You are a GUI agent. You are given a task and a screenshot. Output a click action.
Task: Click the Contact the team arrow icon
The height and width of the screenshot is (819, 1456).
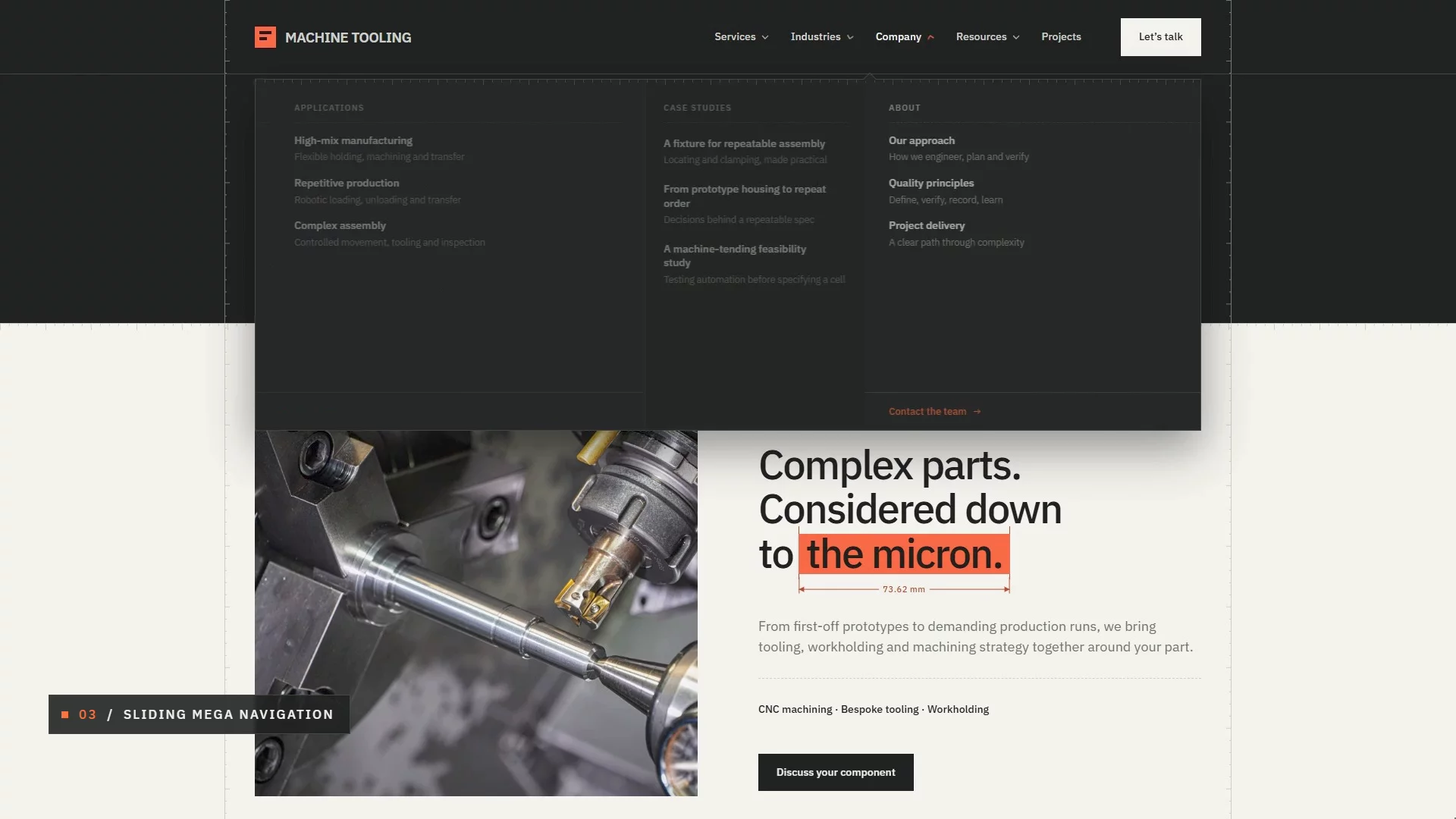tap(977, 412)
